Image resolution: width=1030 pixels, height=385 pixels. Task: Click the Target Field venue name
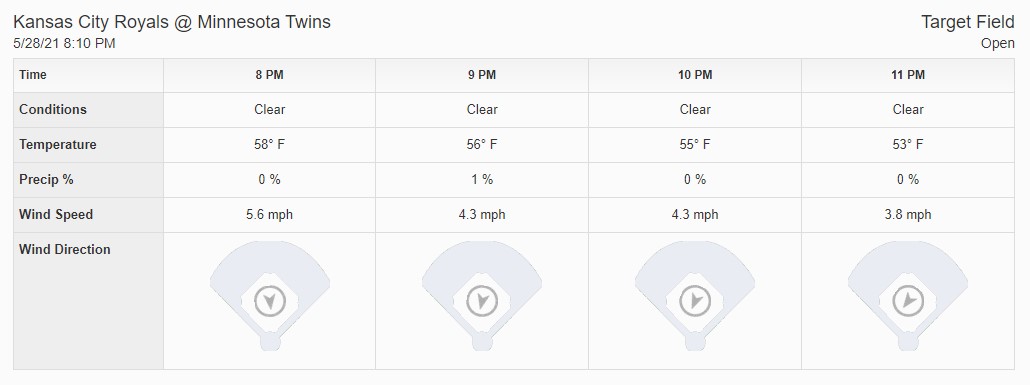[968, 22]
